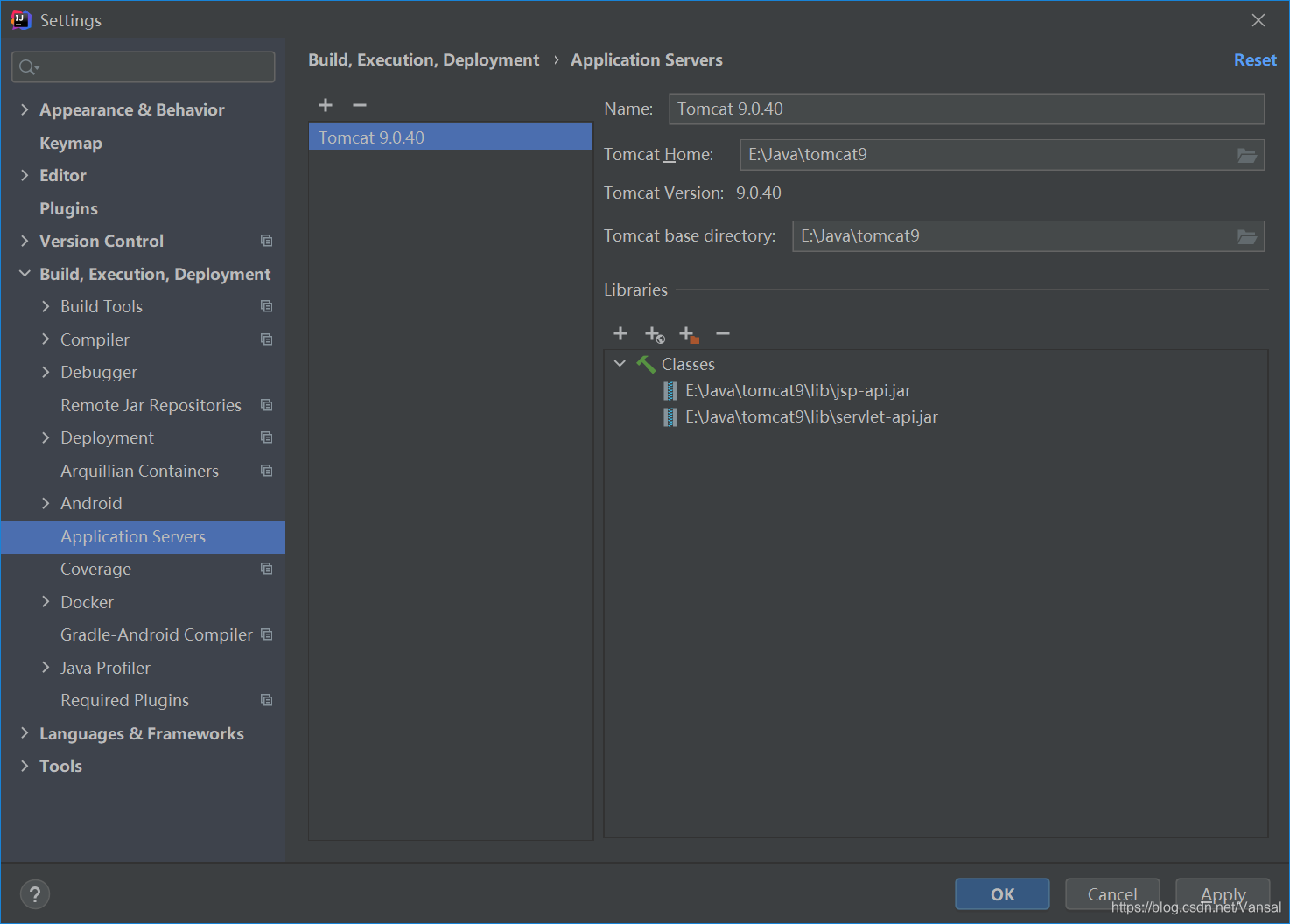Collapse Build, Execution, Deployment section
The height and width of the screenshot is (924, 1290).
(x=25, y=274)
